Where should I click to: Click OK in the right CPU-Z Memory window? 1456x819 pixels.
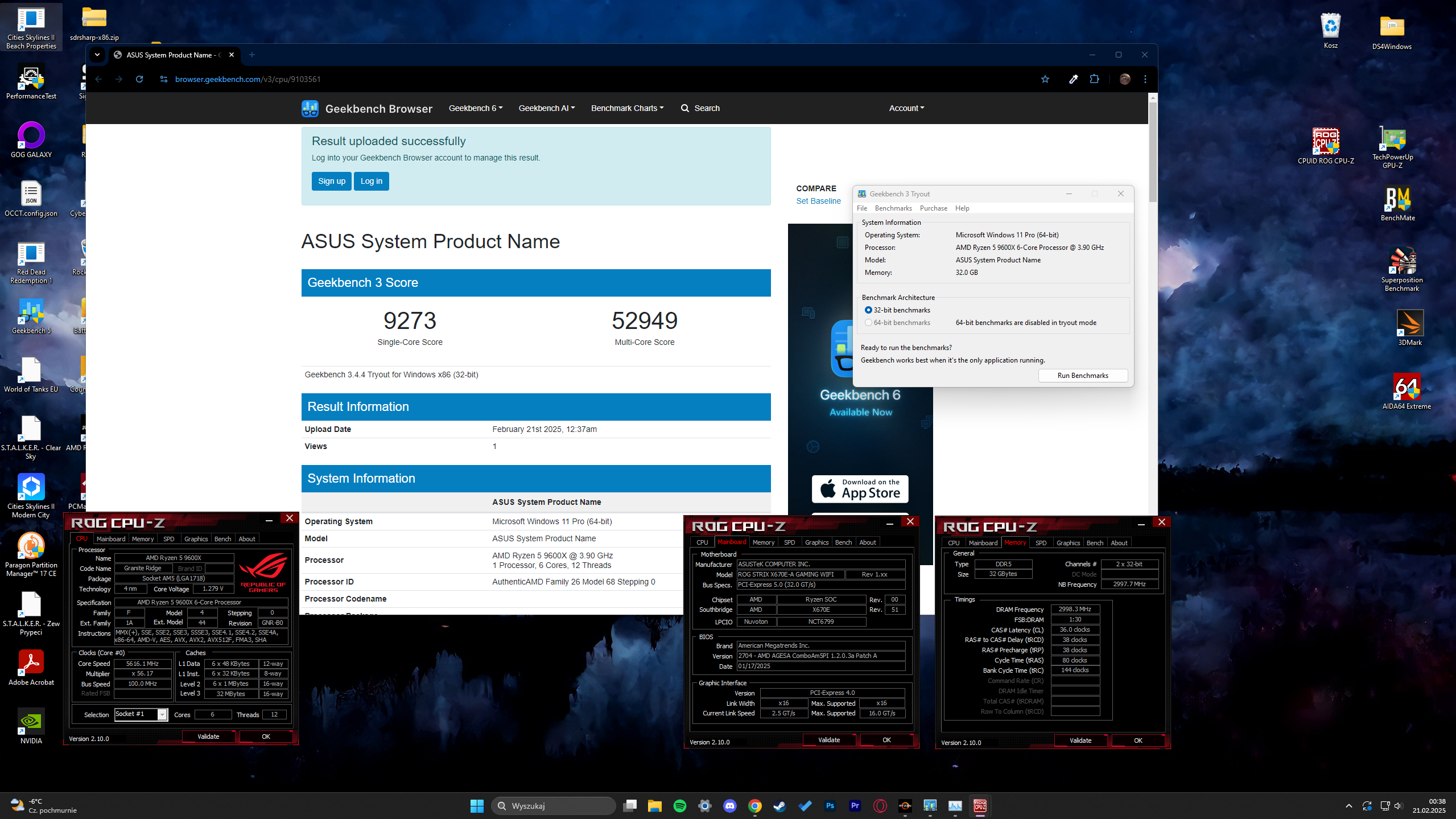(x=1138, y=740)
